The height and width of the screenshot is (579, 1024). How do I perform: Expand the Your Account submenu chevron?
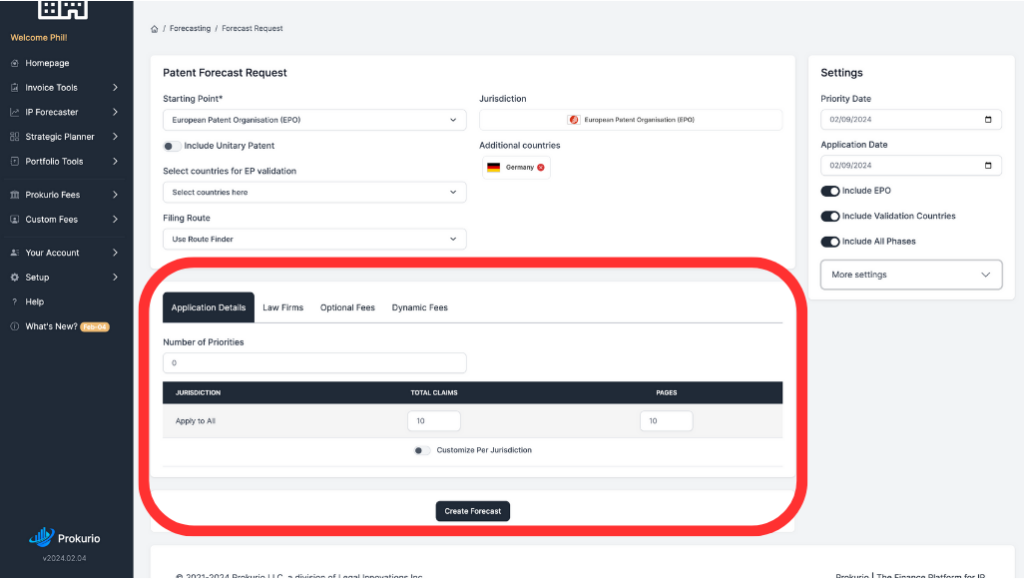click(115, 253)
